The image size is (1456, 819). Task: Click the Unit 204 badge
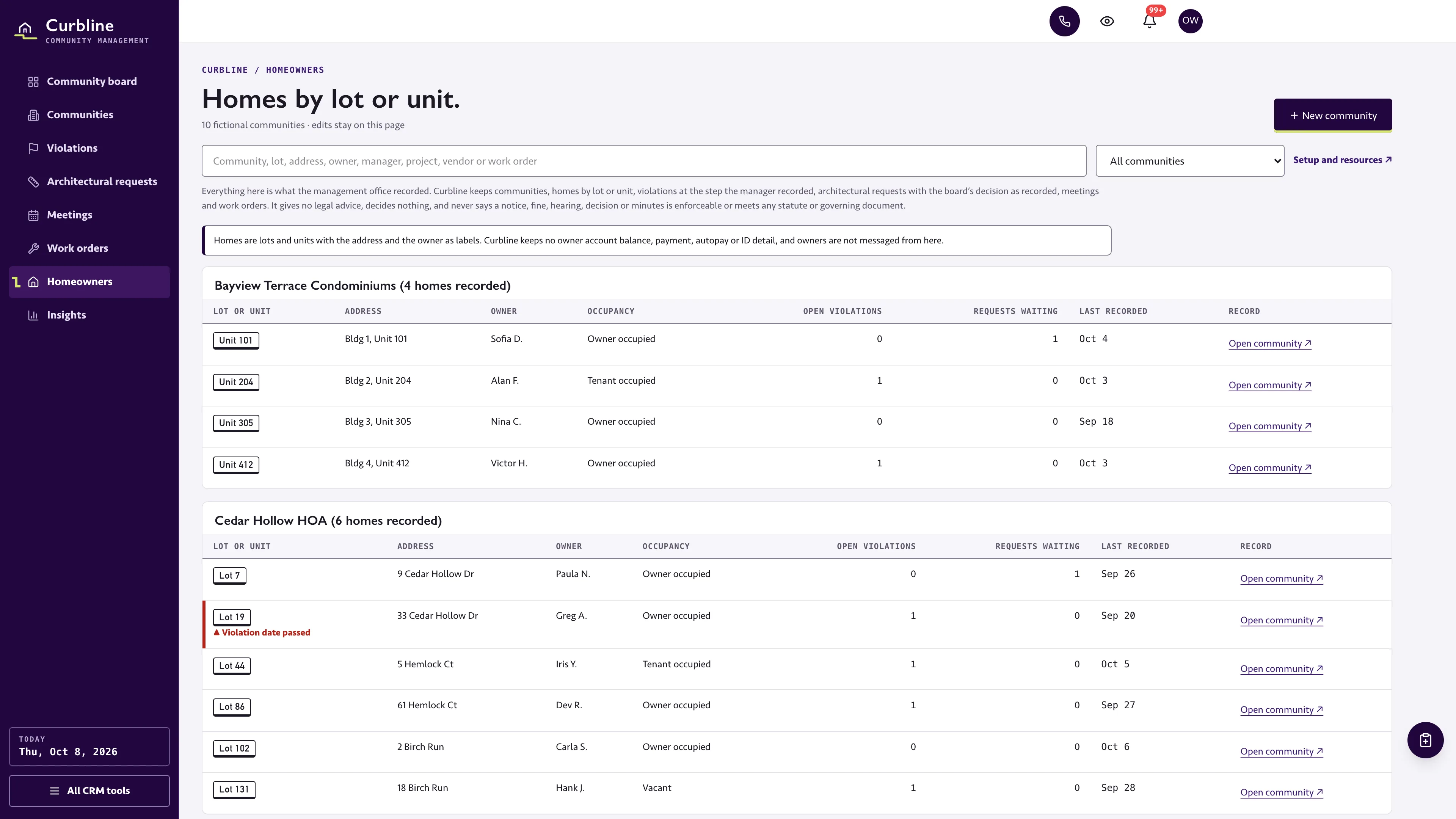click(236, 382)
